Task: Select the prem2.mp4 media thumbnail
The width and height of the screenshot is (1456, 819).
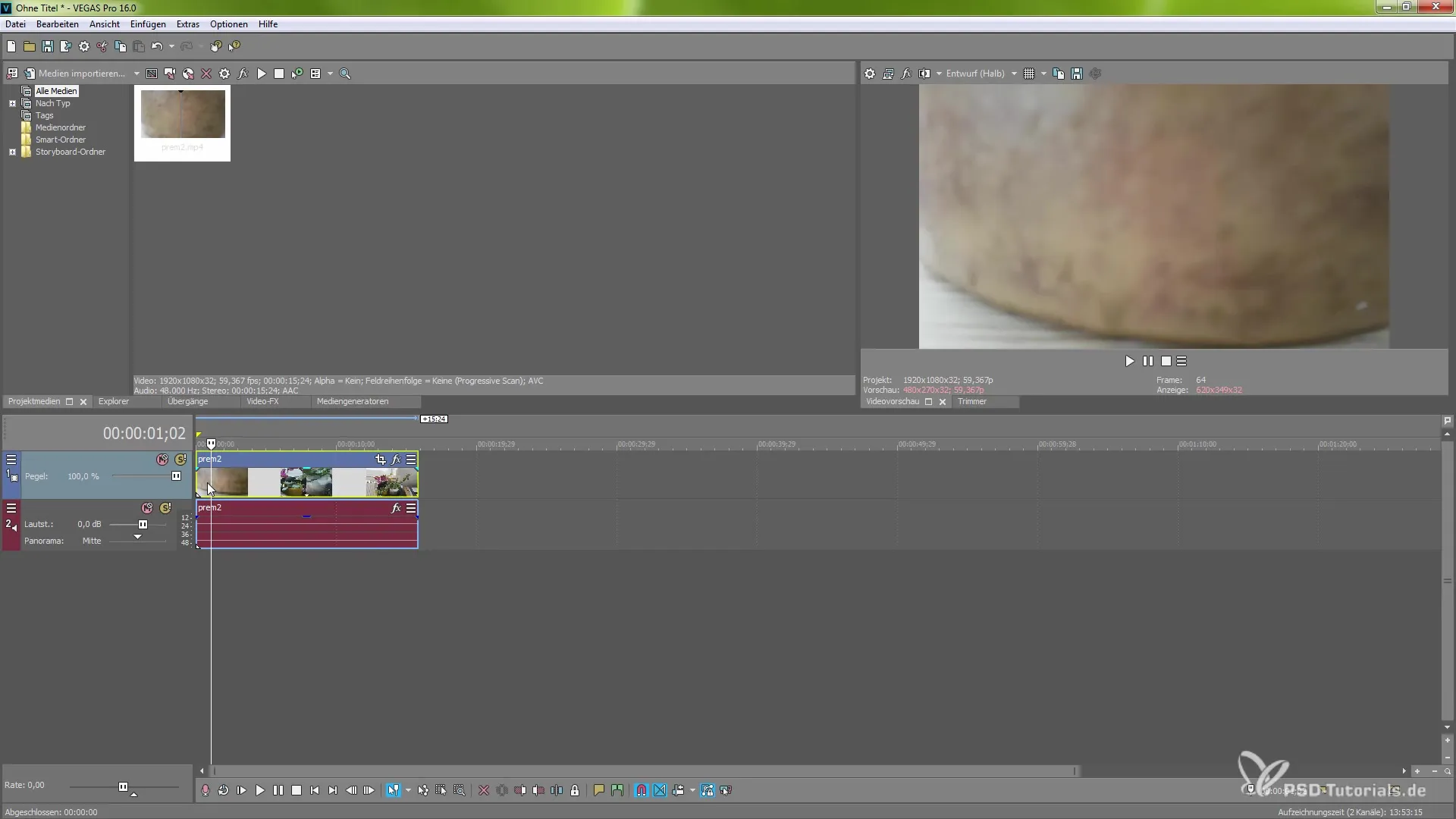Action: [182, 122]
